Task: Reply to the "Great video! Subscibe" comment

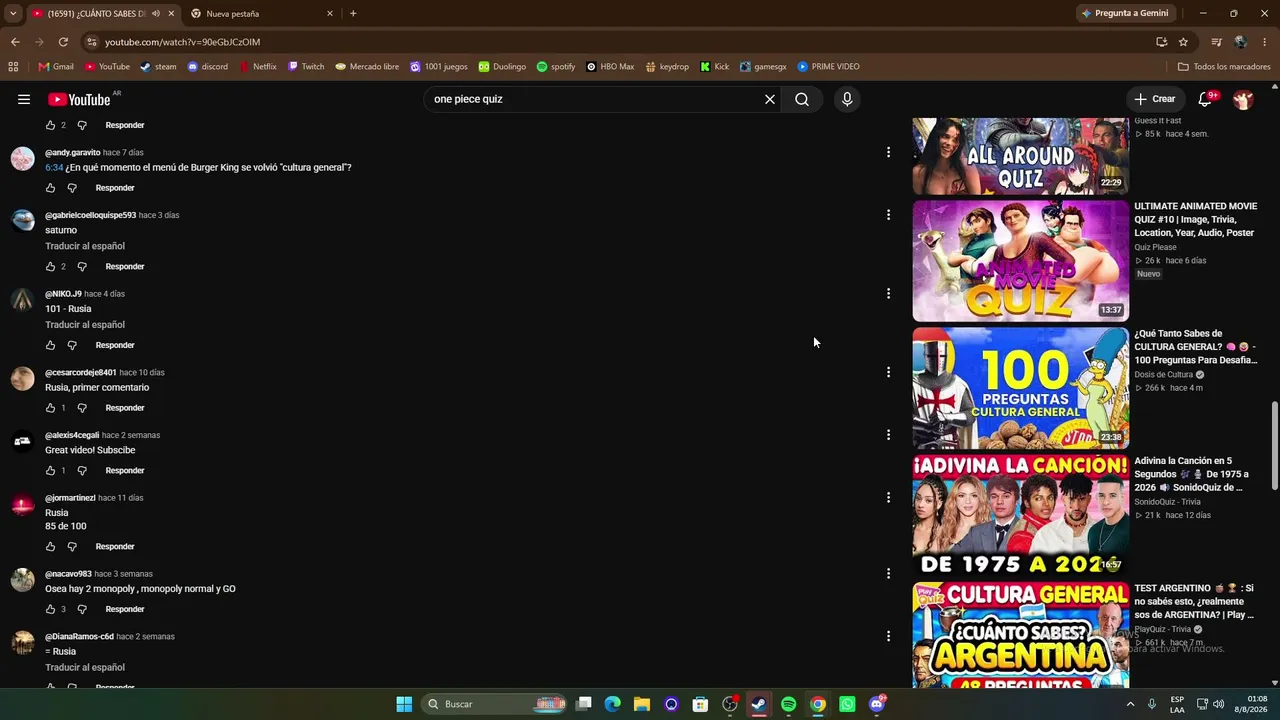Action: tap(125, 471)
